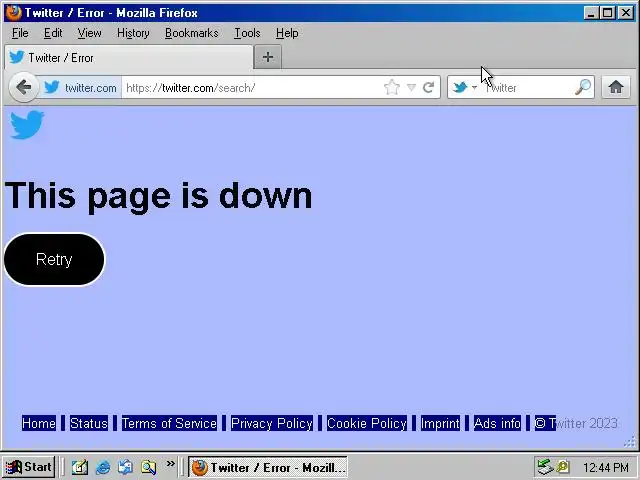Minimize the Firefox window
This screenshot has height=480, width=640.
point(591,13)
